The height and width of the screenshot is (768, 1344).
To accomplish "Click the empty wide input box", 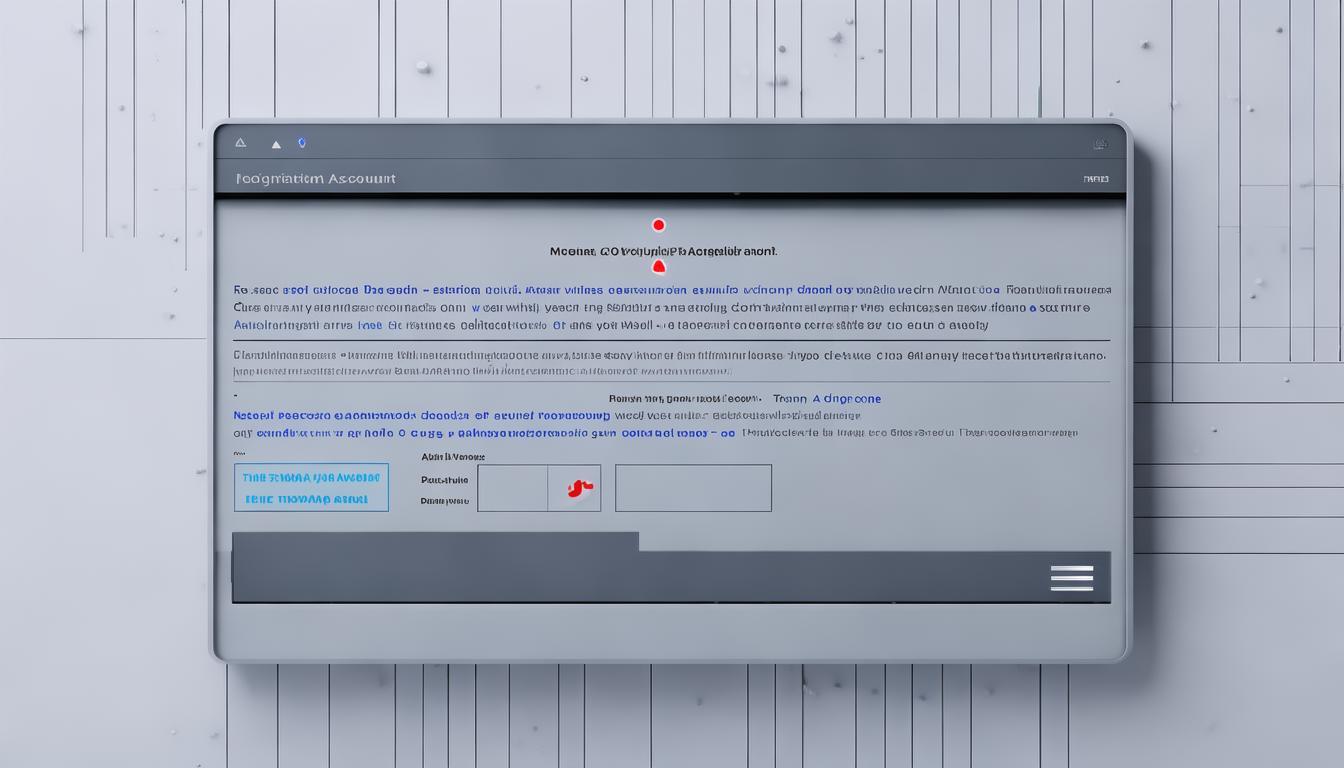I will pos(693,488).
